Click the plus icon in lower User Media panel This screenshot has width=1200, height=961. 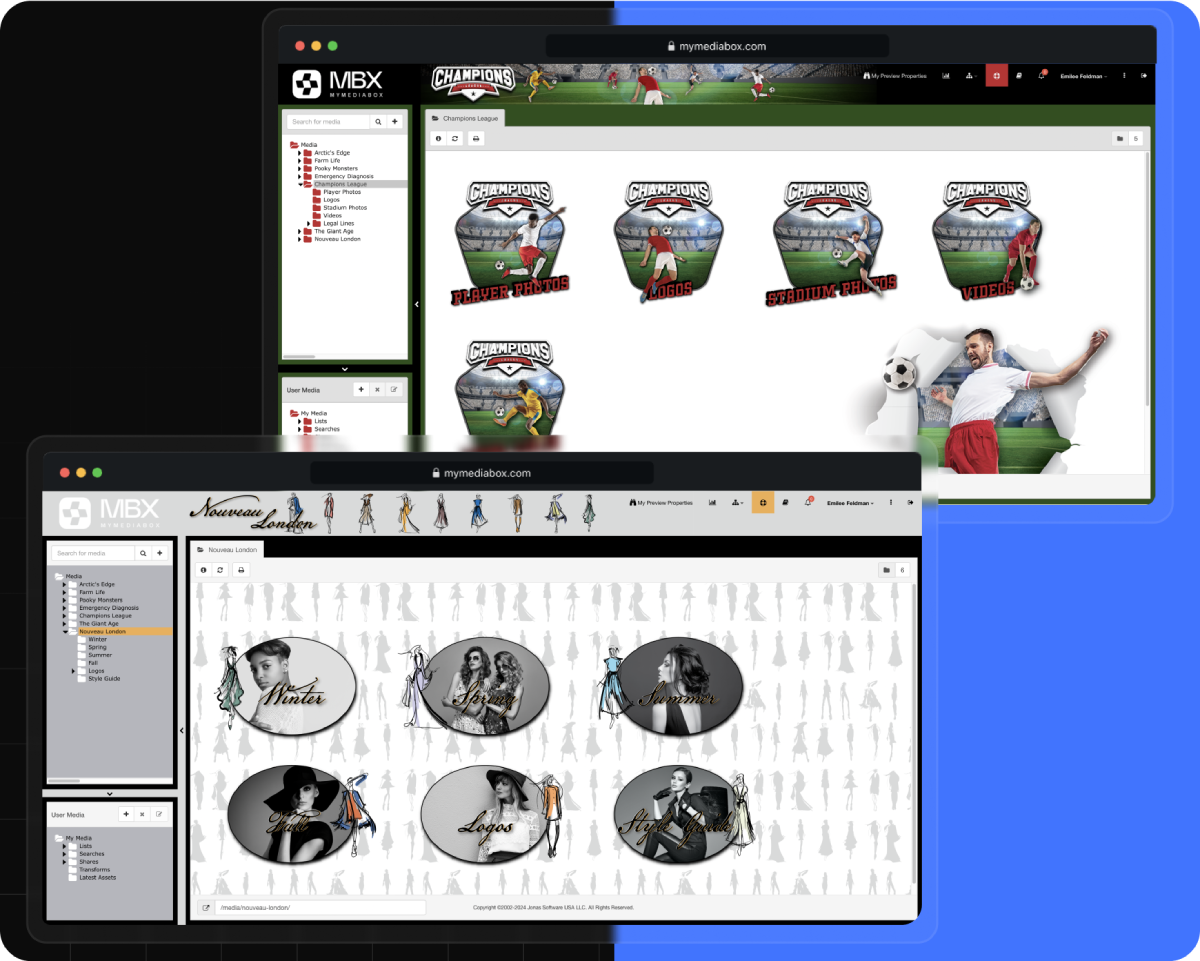coord(126,815)
